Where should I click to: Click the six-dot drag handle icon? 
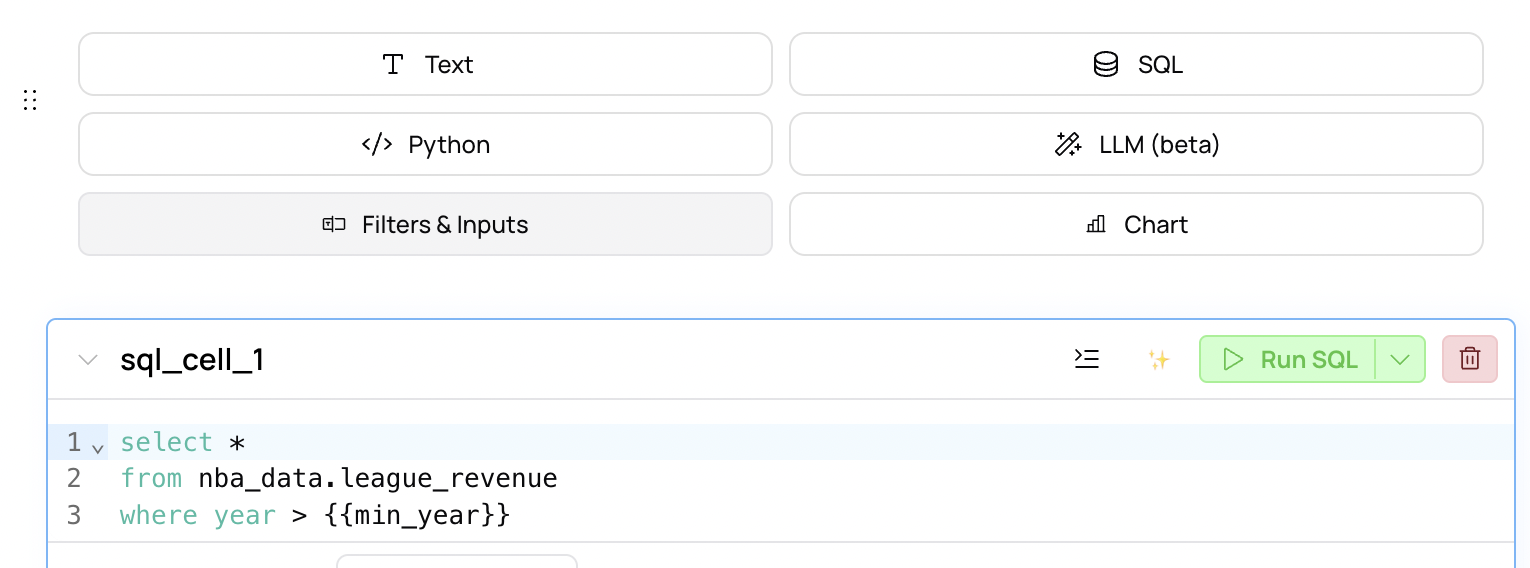30,100
